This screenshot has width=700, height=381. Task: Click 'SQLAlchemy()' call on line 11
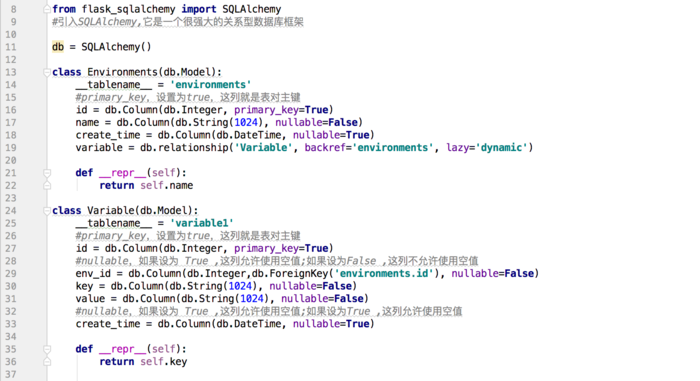pyautogui.click(x=116, y=47)
